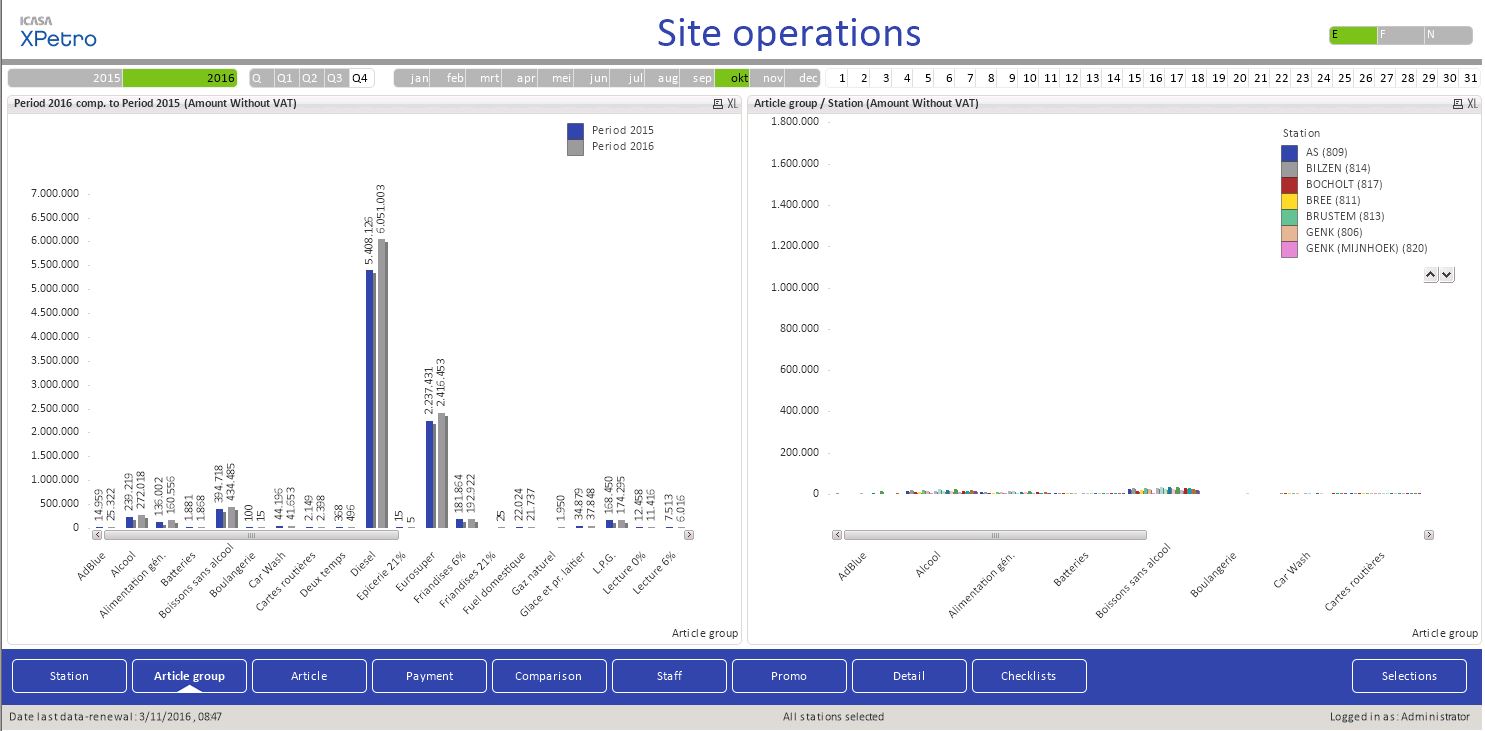Screen dimensions: 1485x731
Task: Click the BREE (811) yellow swatch
Action: click(1289, 200)
